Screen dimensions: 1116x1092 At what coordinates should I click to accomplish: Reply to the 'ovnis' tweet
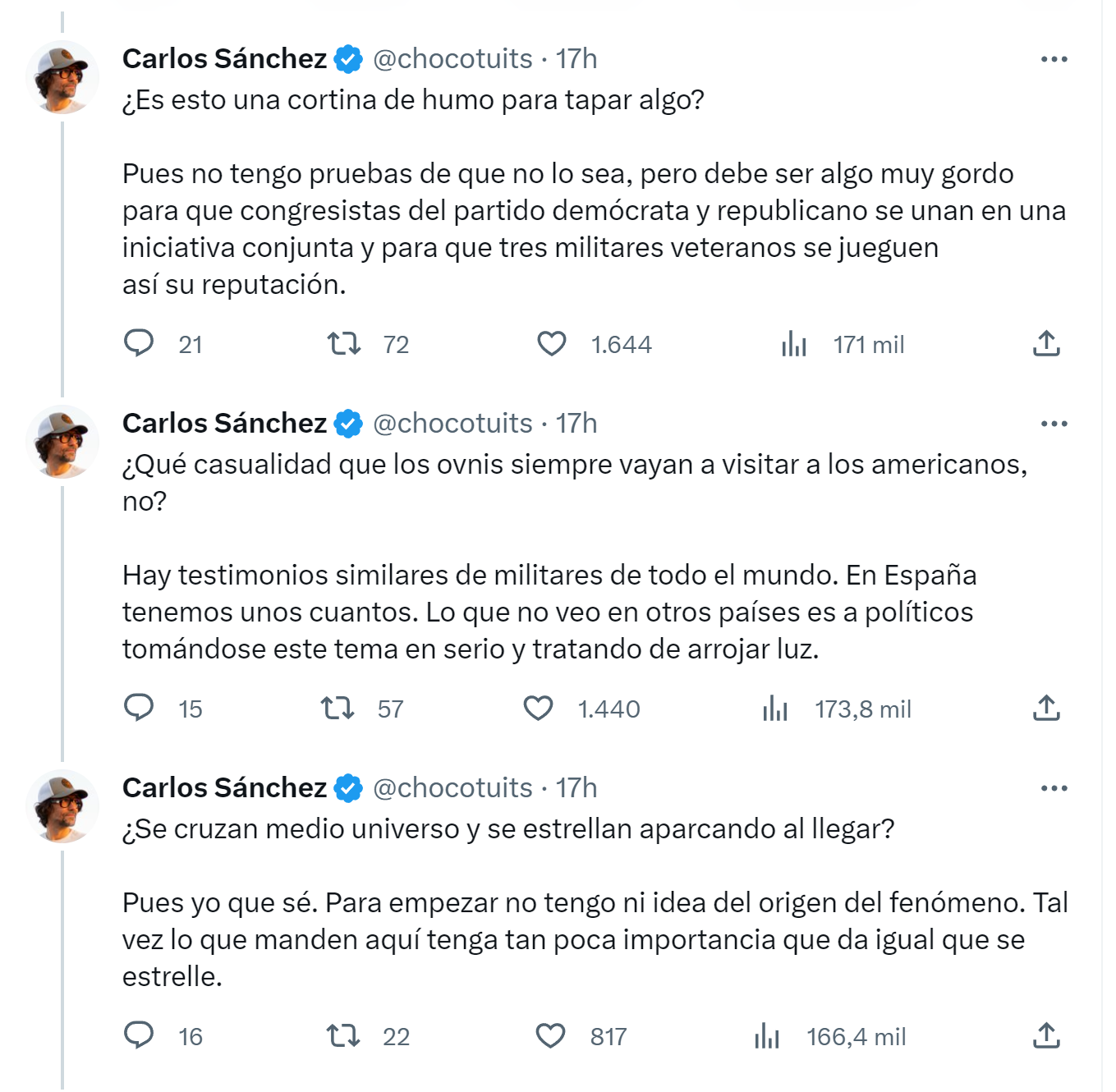pos(139,708)
